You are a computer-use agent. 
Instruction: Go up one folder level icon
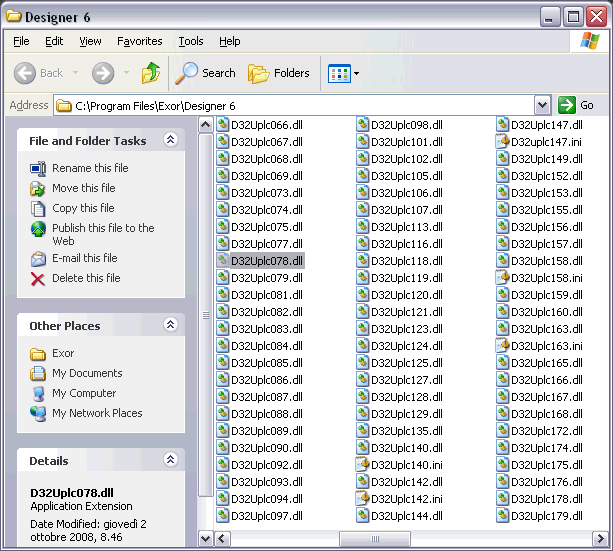(151, 73)
